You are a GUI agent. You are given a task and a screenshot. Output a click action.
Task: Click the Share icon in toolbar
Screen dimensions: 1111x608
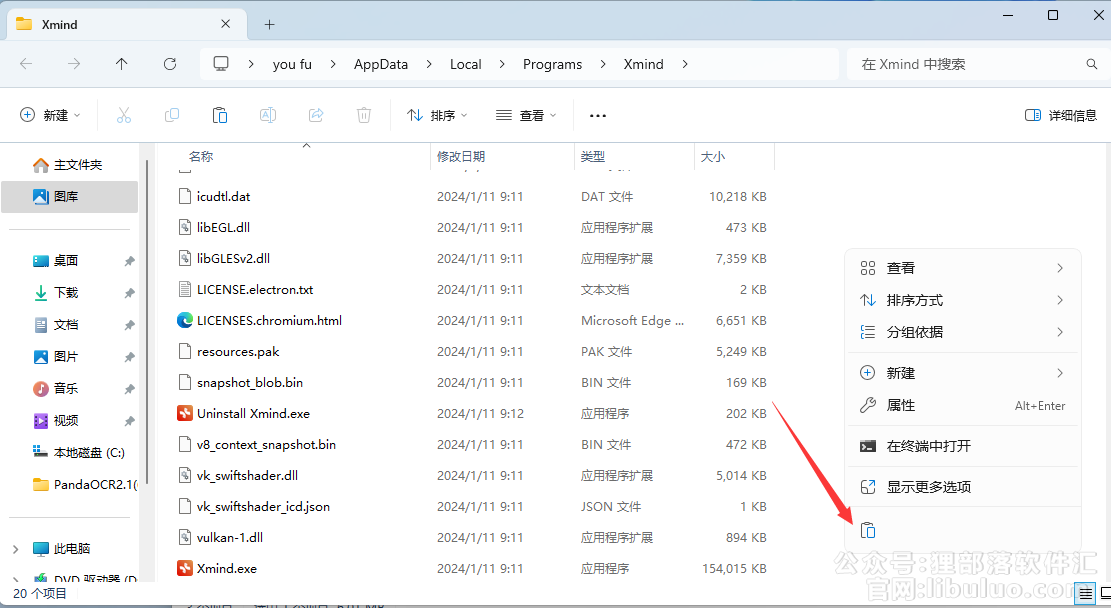point(316,115)
